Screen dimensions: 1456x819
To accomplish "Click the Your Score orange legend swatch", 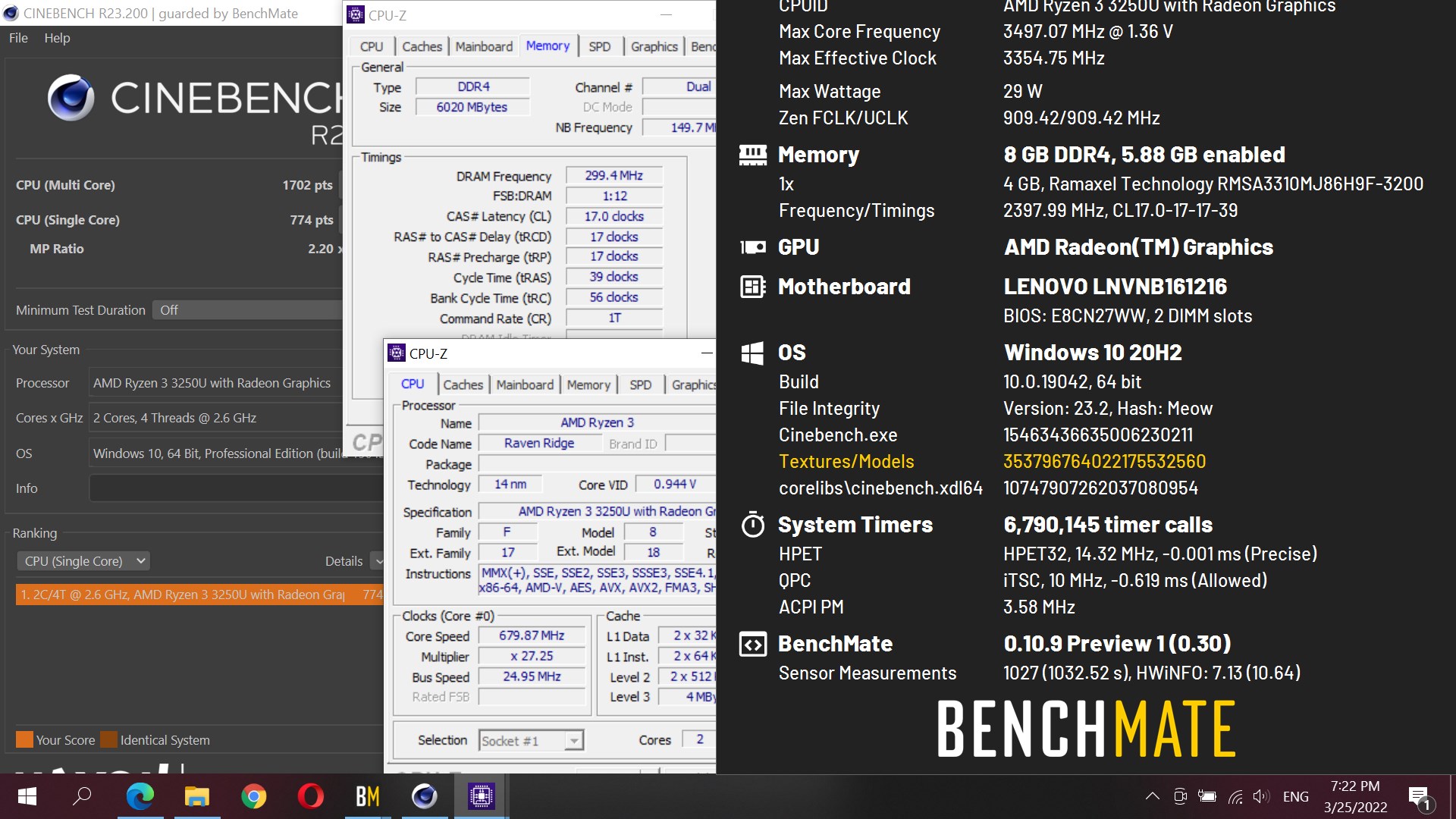I will click(24, 739).
